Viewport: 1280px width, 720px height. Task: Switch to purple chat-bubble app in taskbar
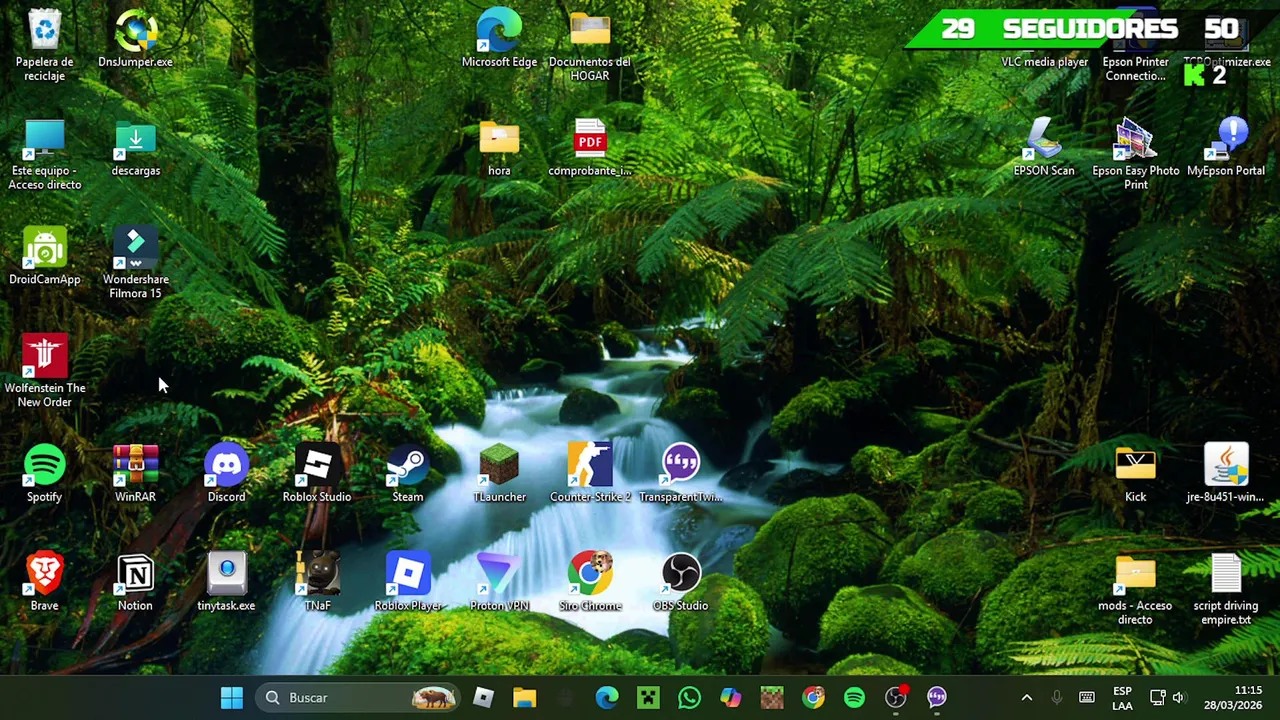click(x=937, y=697)
